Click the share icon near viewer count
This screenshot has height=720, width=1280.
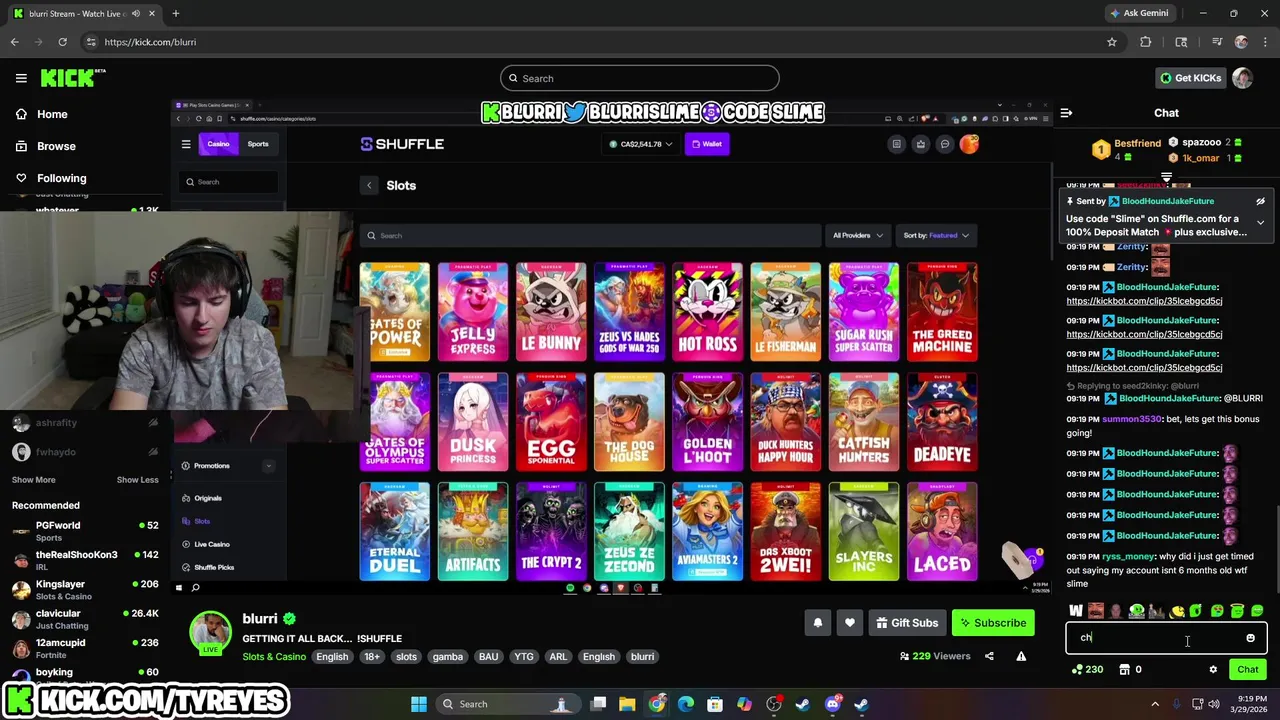click(989, 656)
